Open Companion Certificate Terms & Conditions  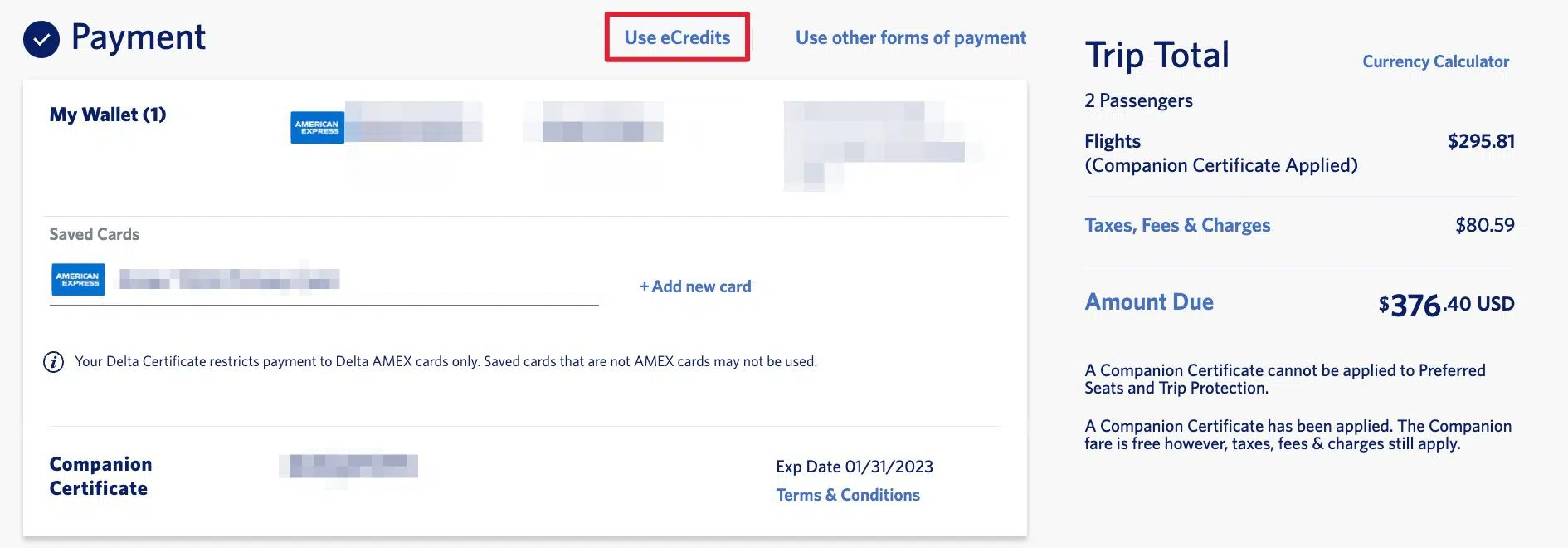(x=848, y=495)
